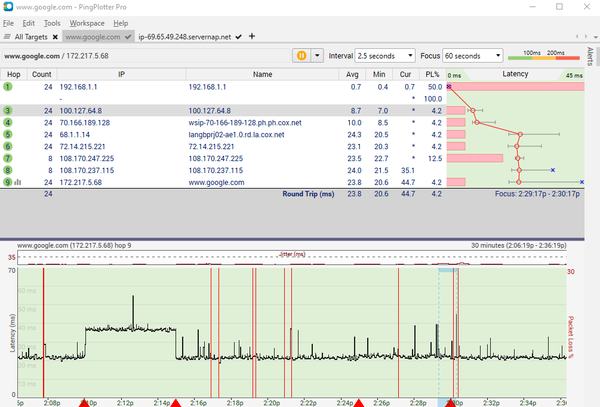Click the PingPlotter app icon in title bar
The image size is (600, 407).
8,7
